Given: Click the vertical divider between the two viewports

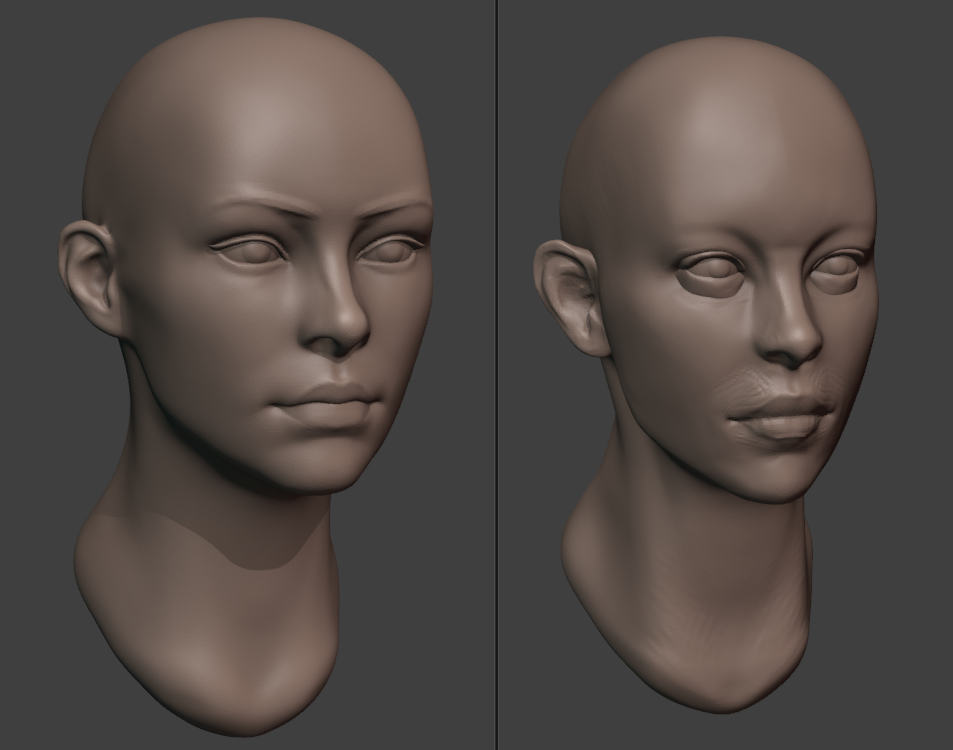Looking at the screenshot, I should pyautogui.click(x=497, y=375).
